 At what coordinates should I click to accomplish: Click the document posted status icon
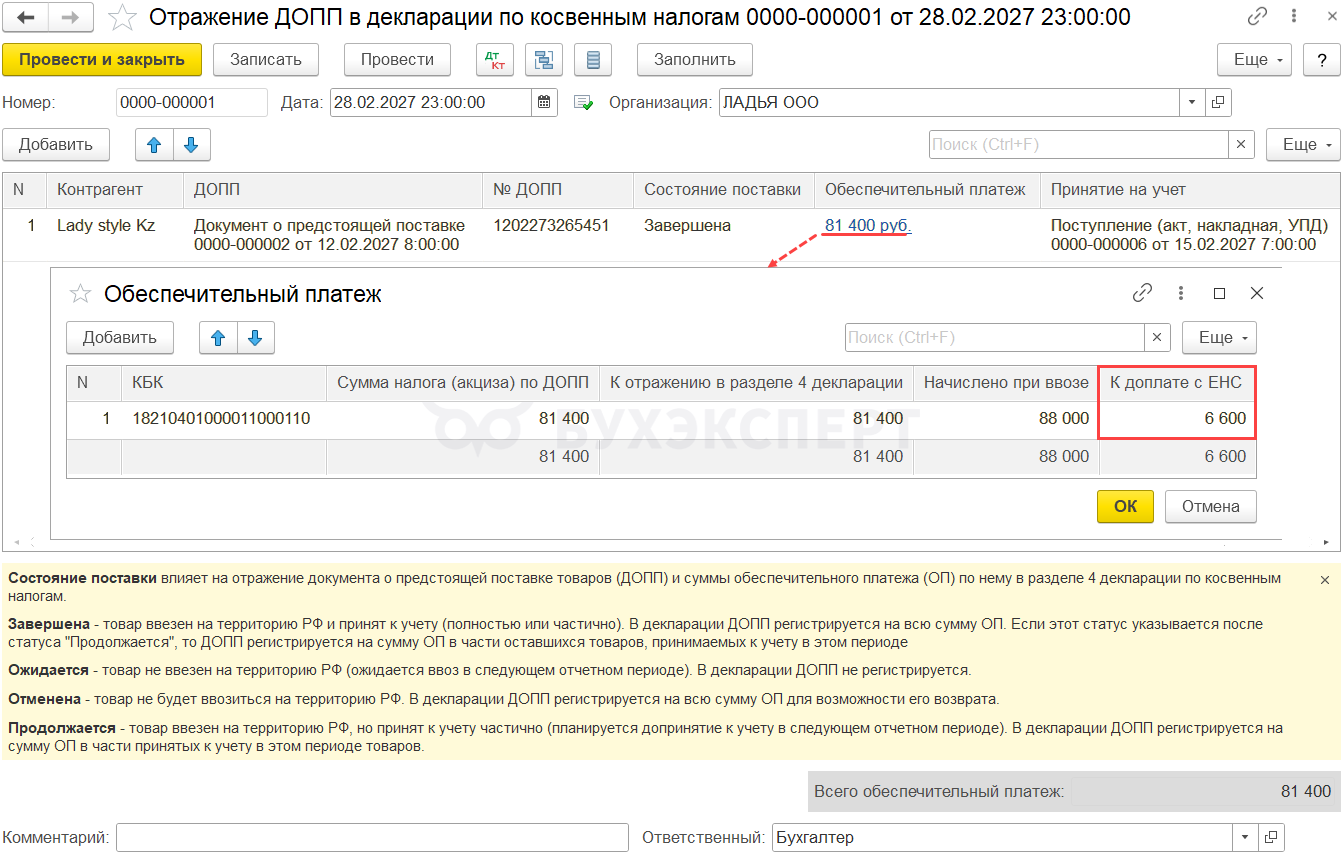coord(583,102)
